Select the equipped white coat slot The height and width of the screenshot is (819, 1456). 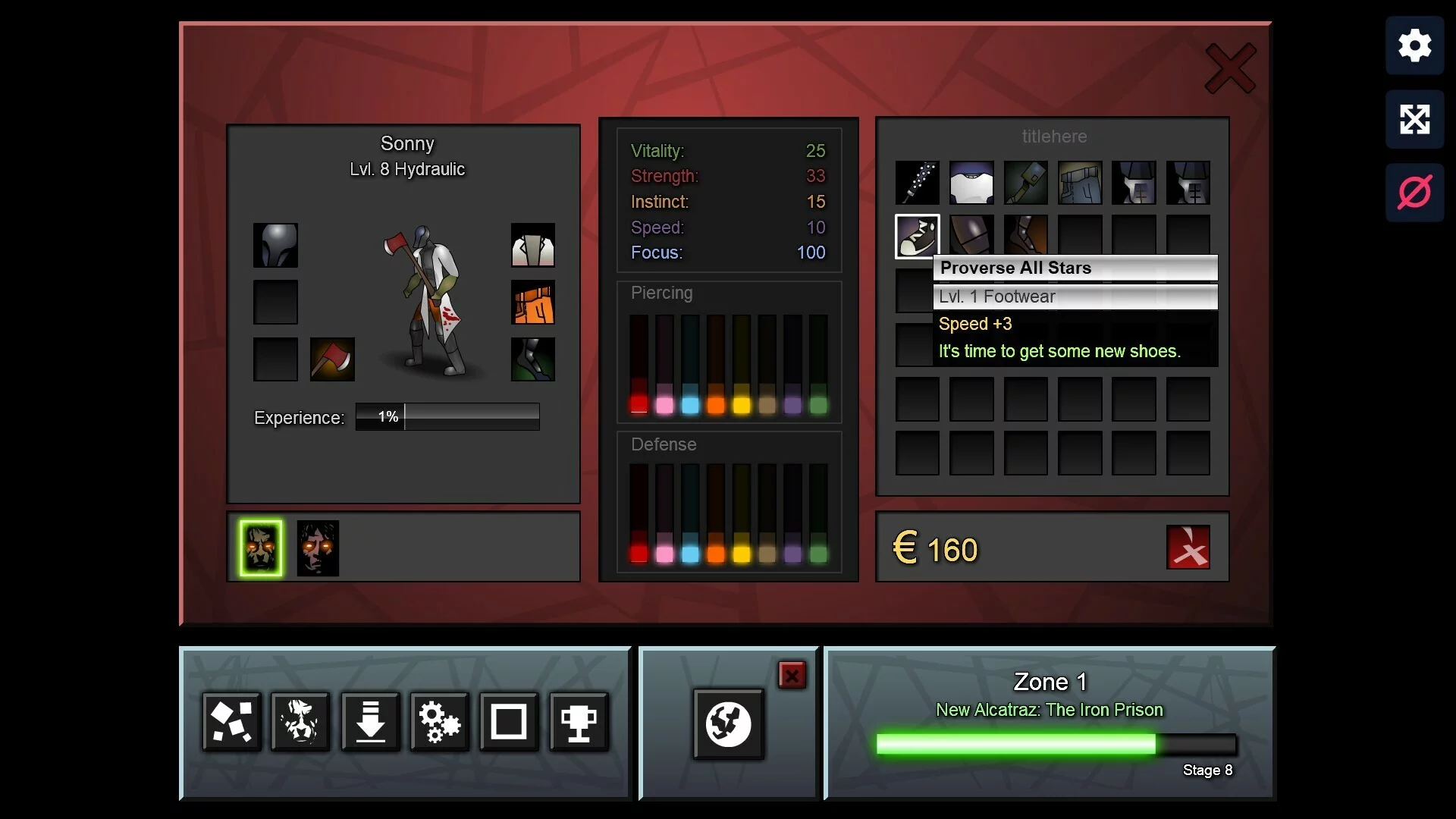click(x=533, y=245)
